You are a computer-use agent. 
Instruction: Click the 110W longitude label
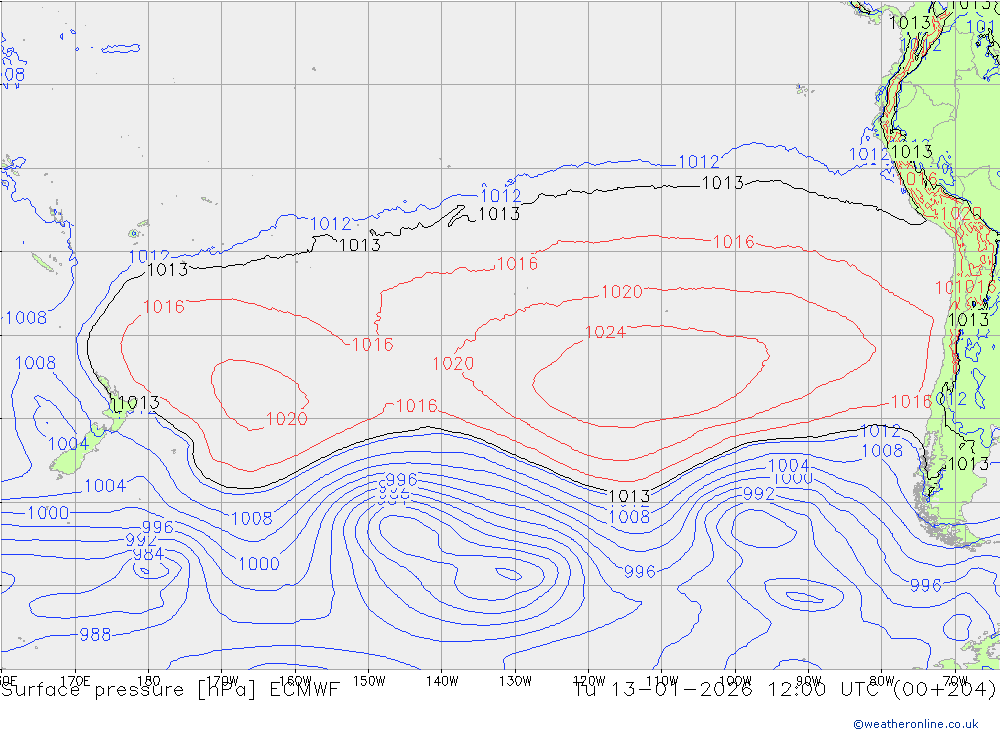click(662, 681)
